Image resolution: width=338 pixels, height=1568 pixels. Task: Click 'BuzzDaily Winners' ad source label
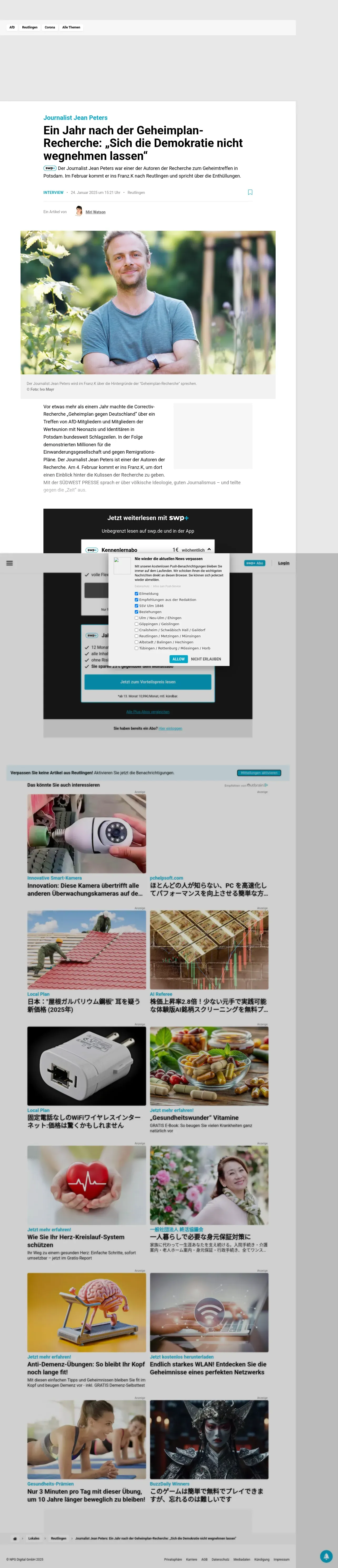click(170, 1484)
